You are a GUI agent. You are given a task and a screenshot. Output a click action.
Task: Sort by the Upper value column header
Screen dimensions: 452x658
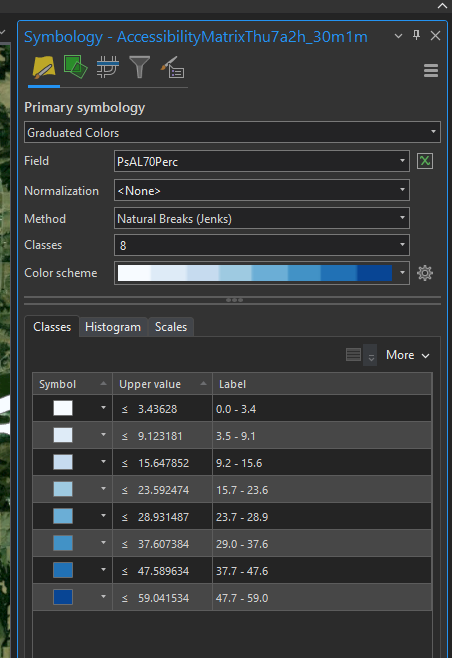(162, 384)
